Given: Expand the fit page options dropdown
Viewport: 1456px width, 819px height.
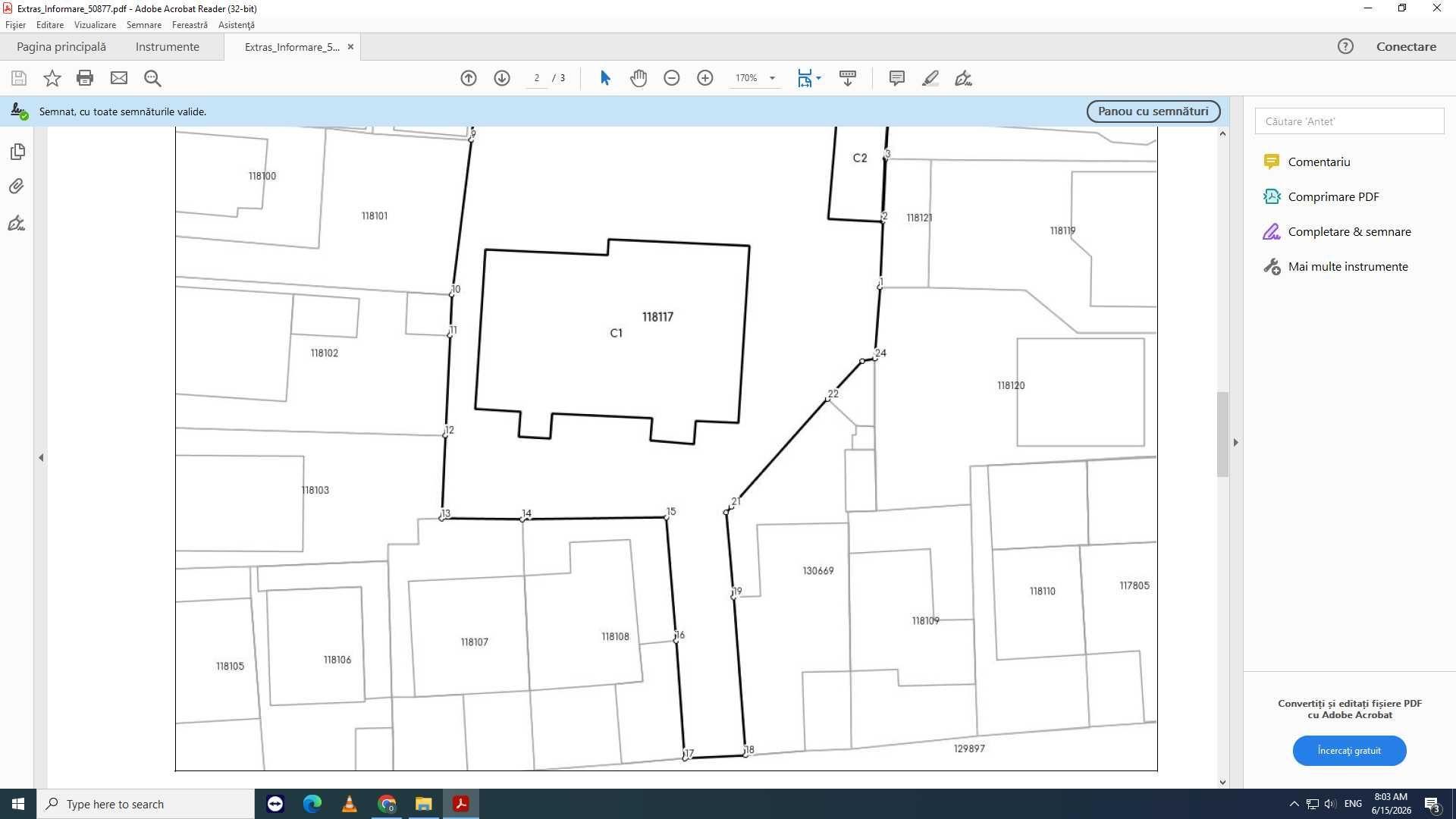Looking at the screenshot, I should tap(809, 78).
